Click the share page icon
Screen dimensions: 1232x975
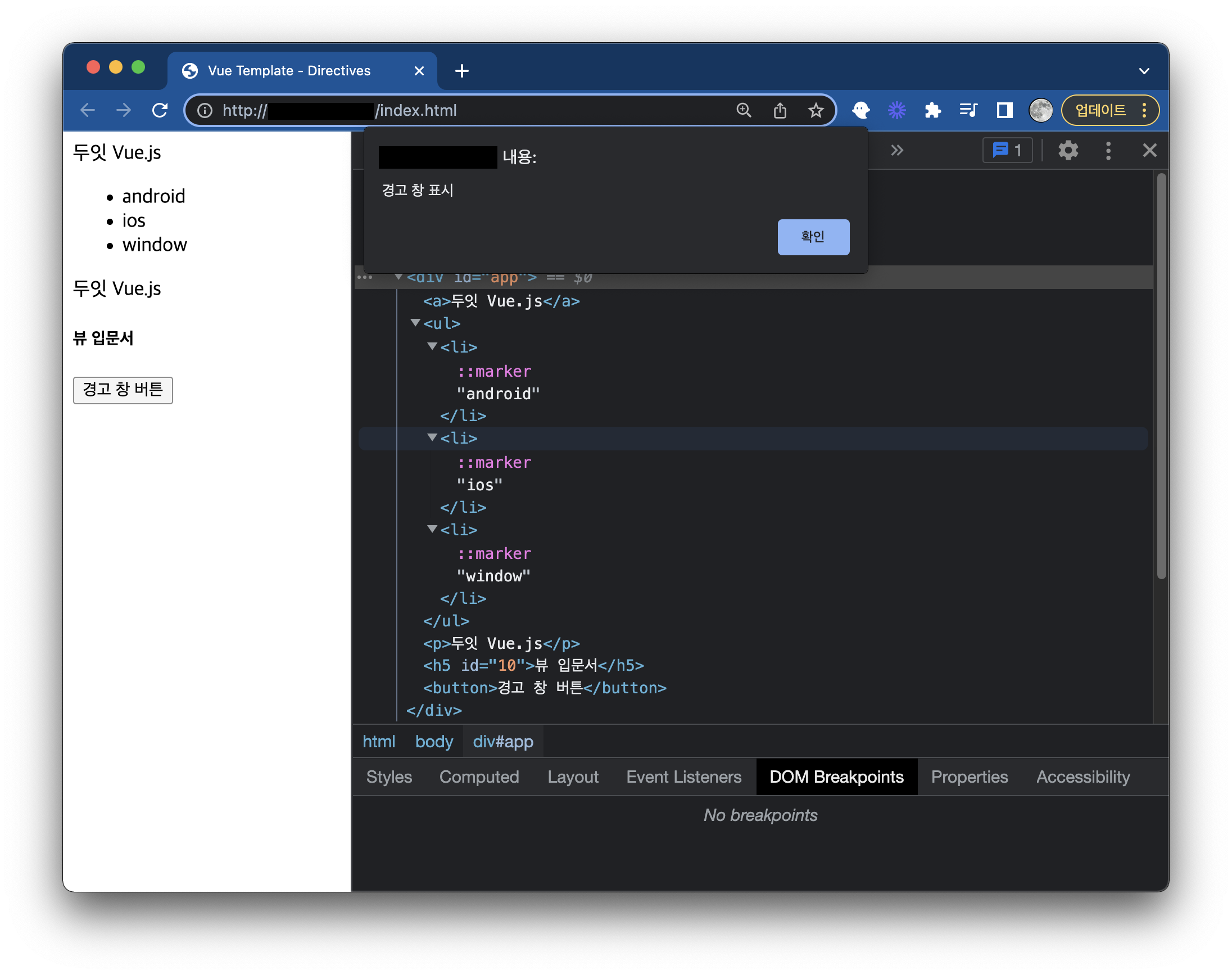pos(780,110)
